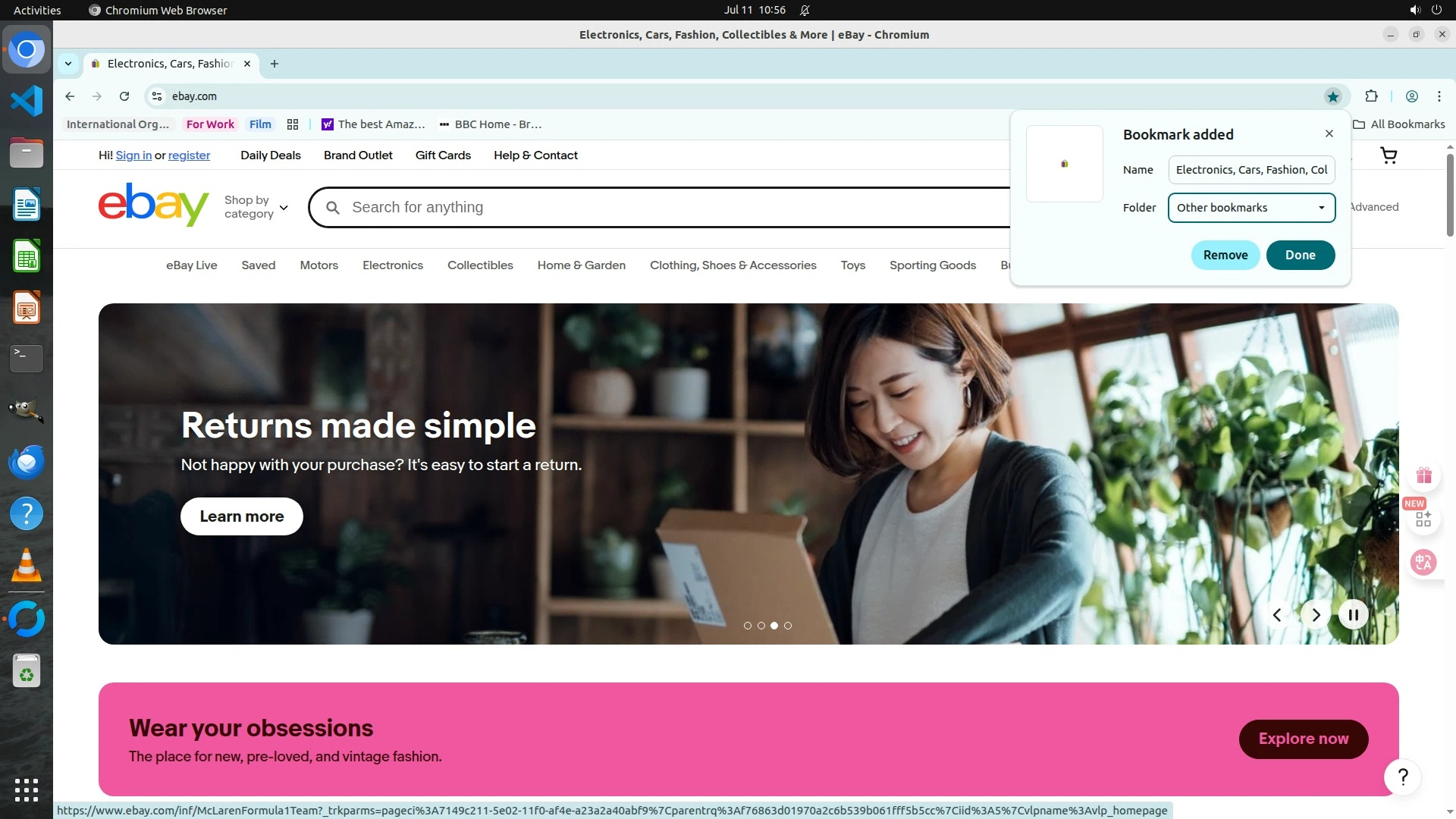Click the gift box floating icon
Image resolution: width=1456 pixels, height=819 pixels.
coord(1423,475)
